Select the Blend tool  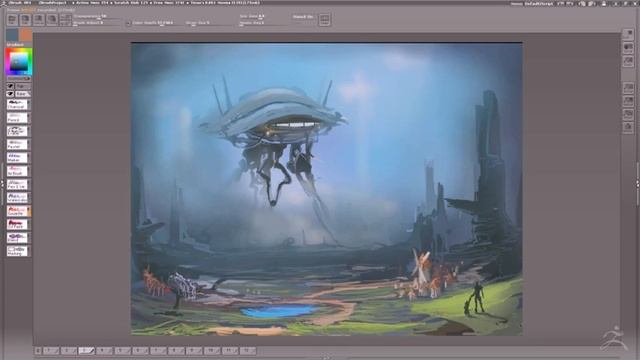(x=17, y=238)
